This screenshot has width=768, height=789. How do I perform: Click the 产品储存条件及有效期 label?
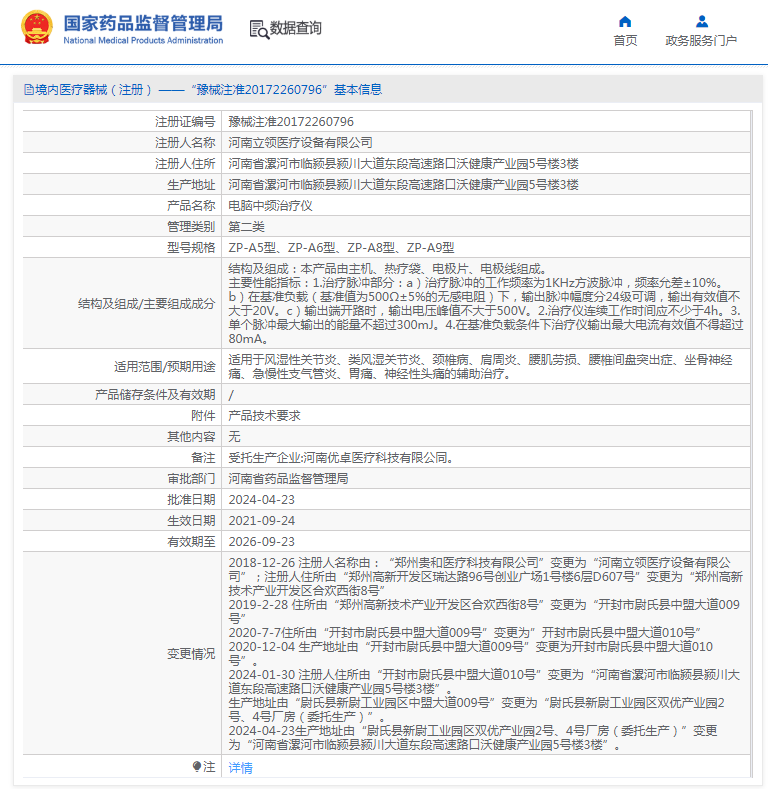tap(155, 394)
